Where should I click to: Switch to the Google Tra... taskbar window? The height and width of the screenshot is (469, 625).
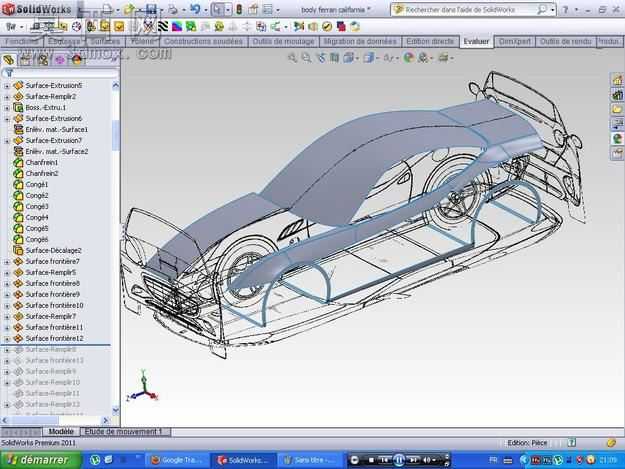click(x=176, y=460)
